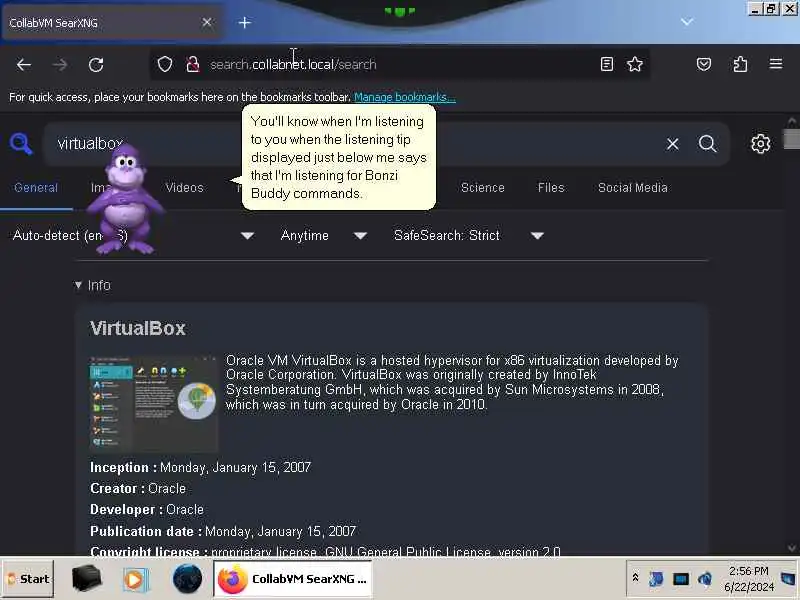Switch to the Videos category tab
Image resolution: width=800 pixels, height=600 pixels.
coord(184,188)
